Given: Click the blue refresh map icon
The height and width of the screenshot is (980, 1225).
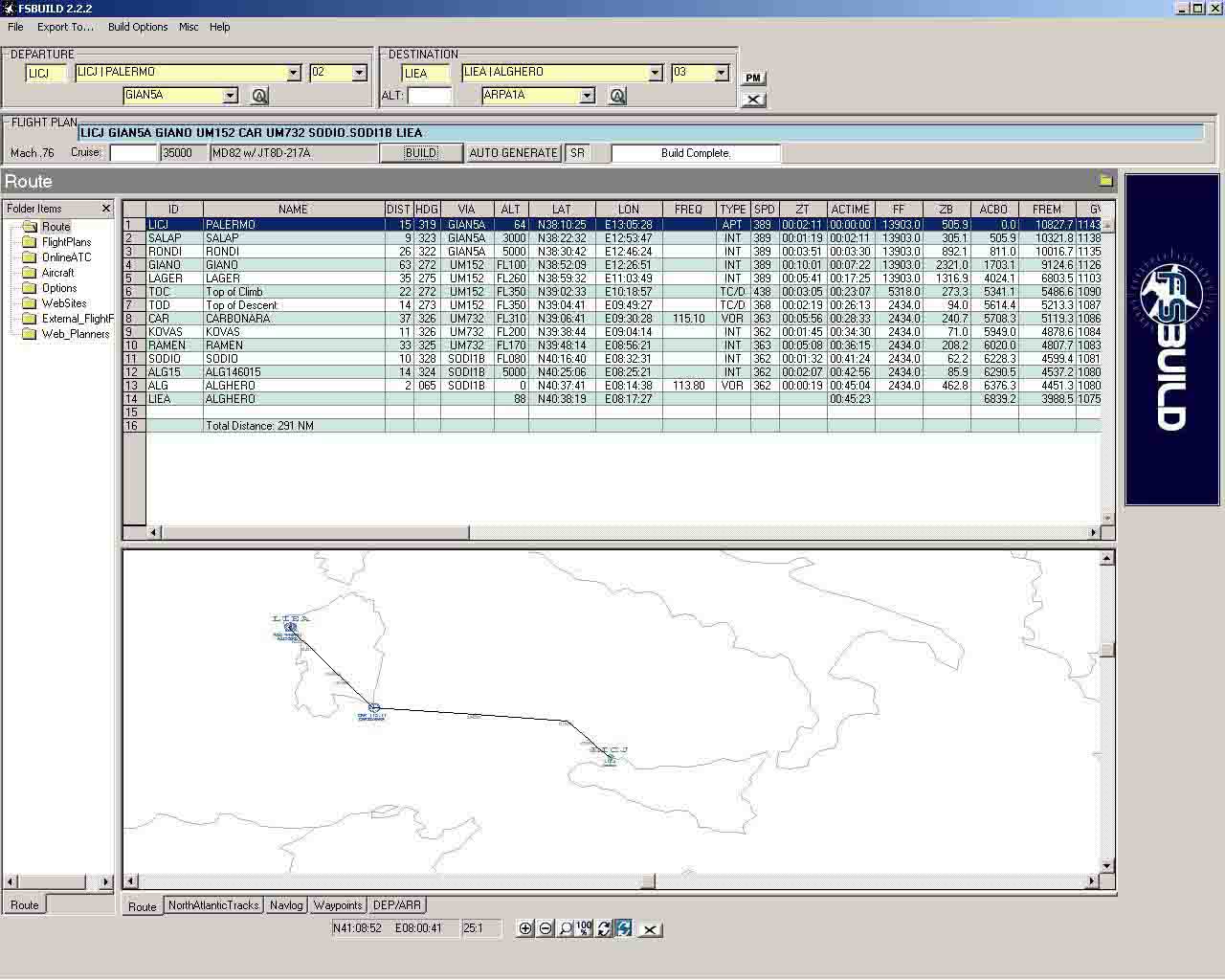Looking at the screenshot, I should tap(624, 928).
